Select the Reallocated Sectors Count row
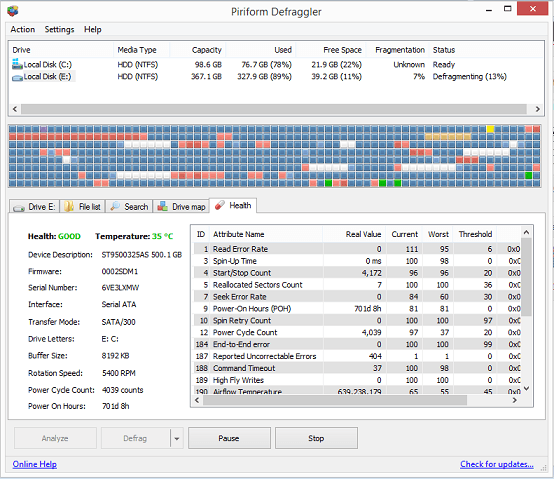This screenshot has width=554, height=479. pos(357,285)
